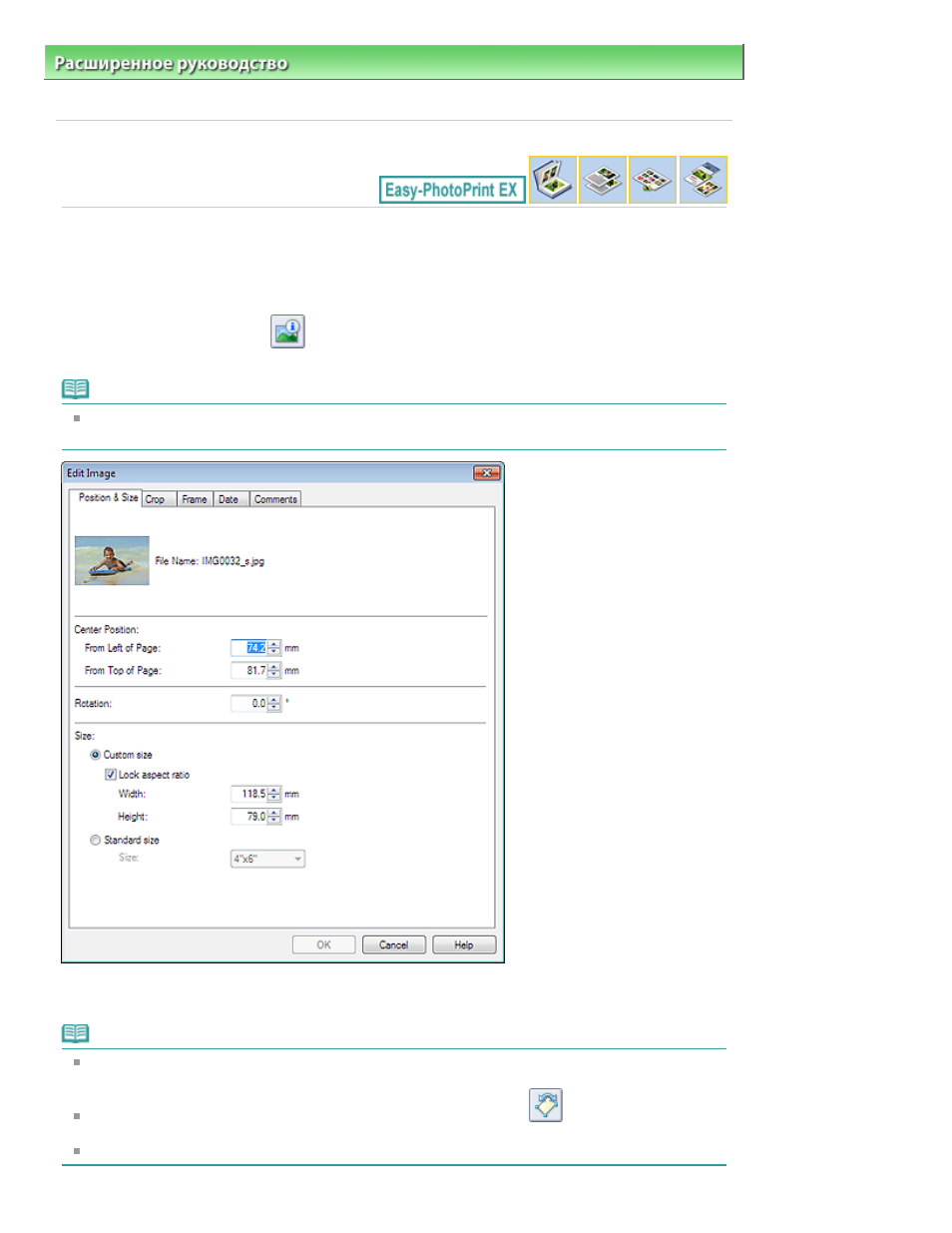Viewport: 952px width, 1233px height.
Task: Click the Height spinner arrows
Action: (x=274, y=817)
